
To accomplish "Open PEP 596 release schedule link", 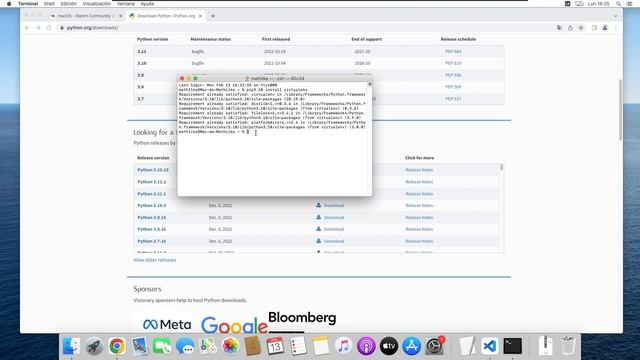I will [453, 75].
